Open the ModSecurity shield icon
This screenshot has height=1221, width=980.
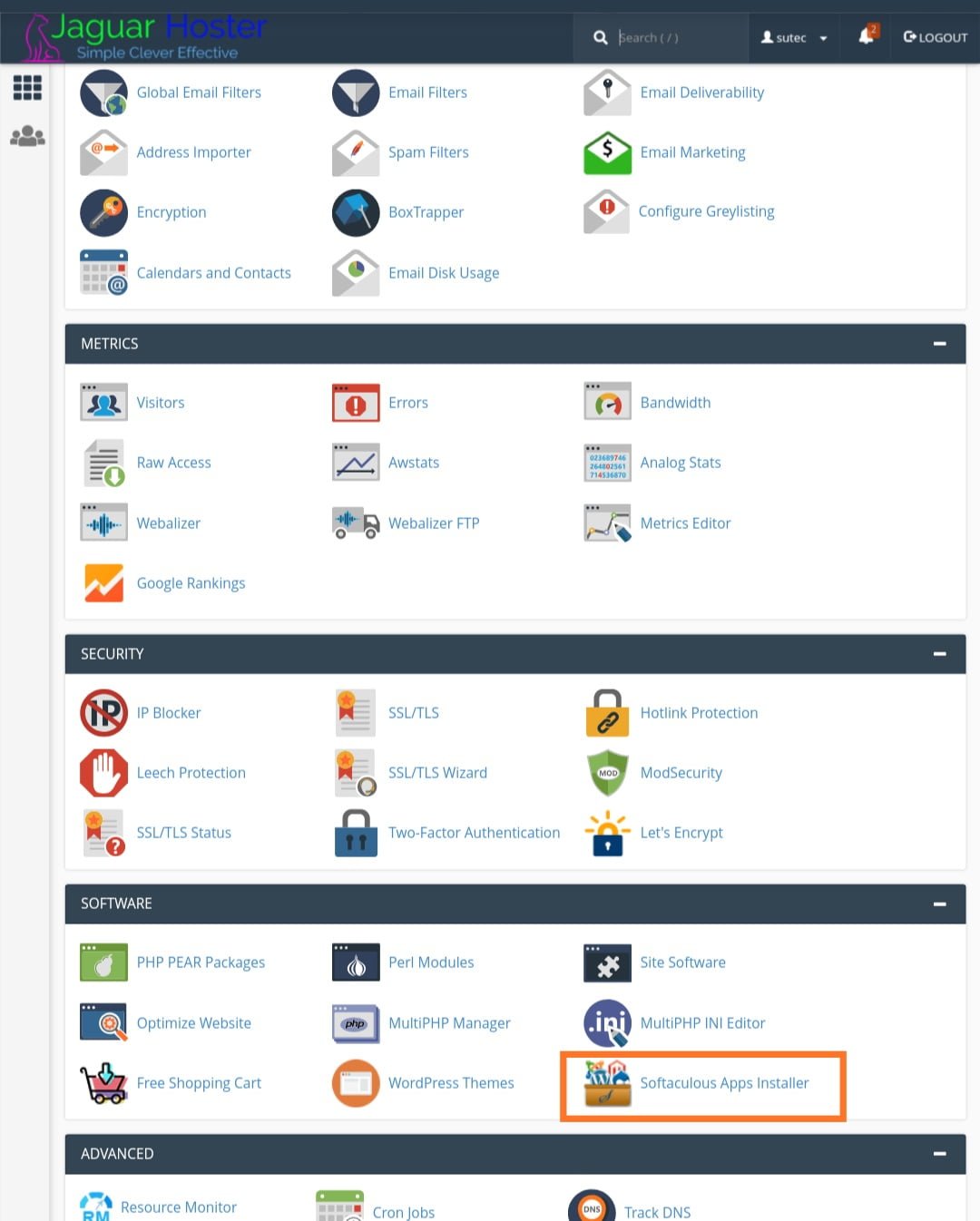(607, 773)
